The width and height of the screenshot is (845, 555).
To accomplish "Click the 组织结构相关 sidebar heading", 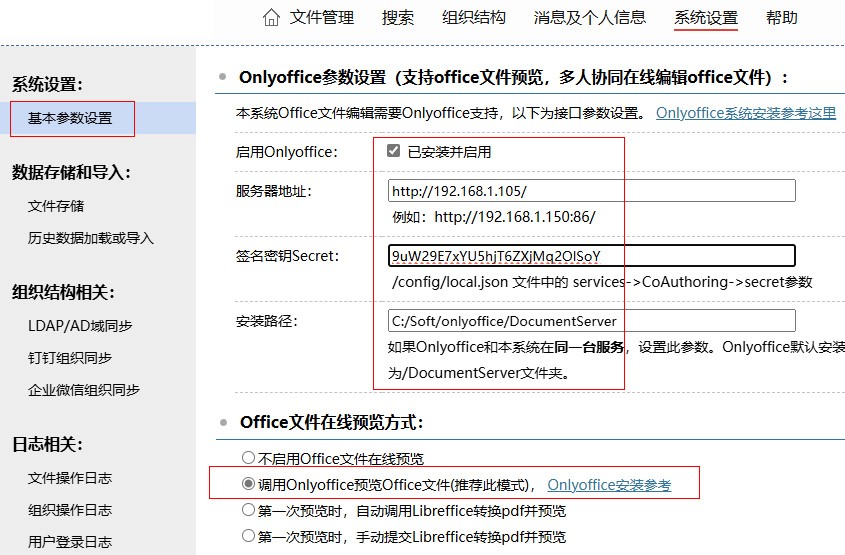I will pyautogui.click(x=64, y=293).
